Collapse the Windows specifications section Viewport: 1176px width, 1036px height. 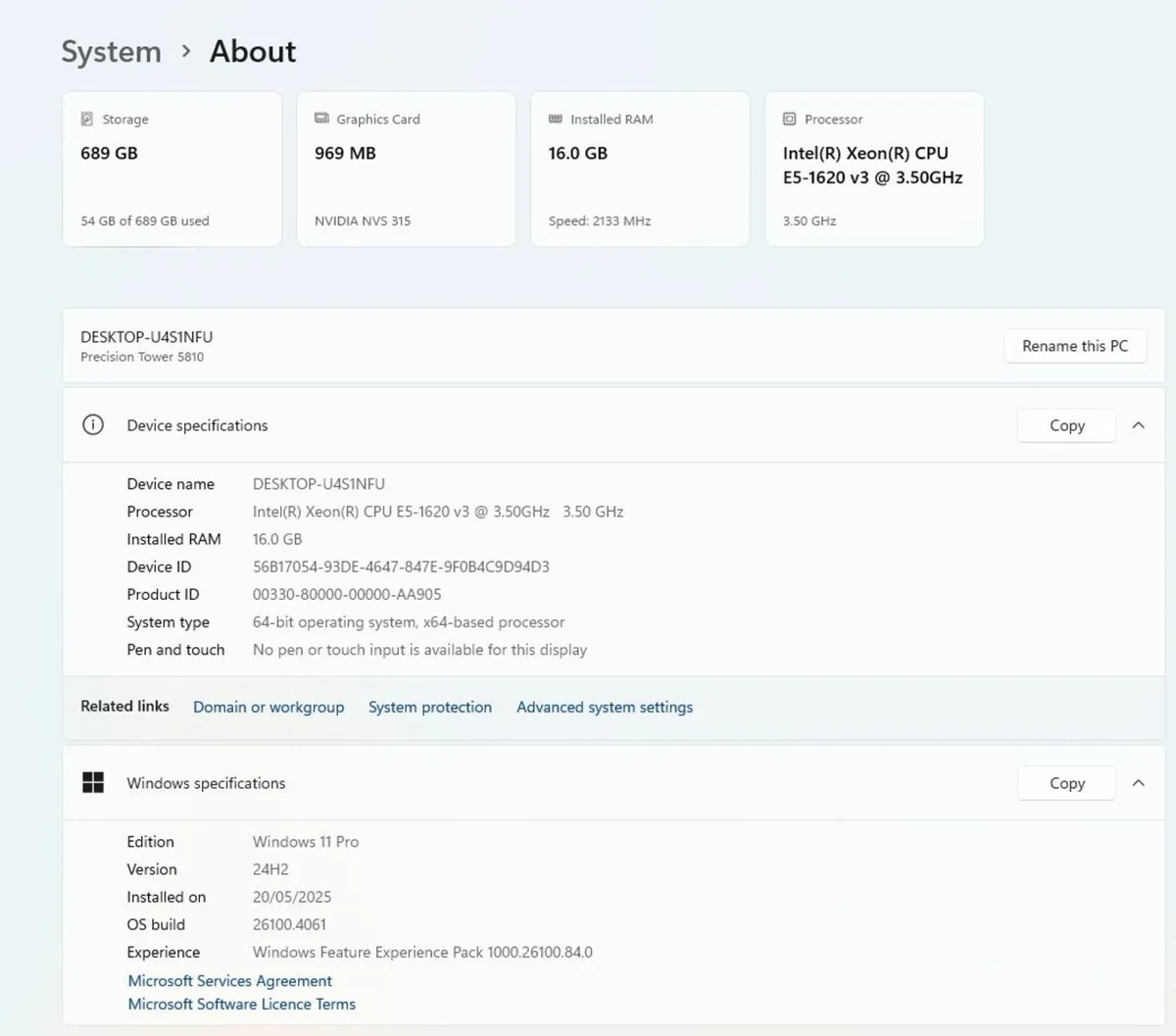click(x=1138, y=783)
